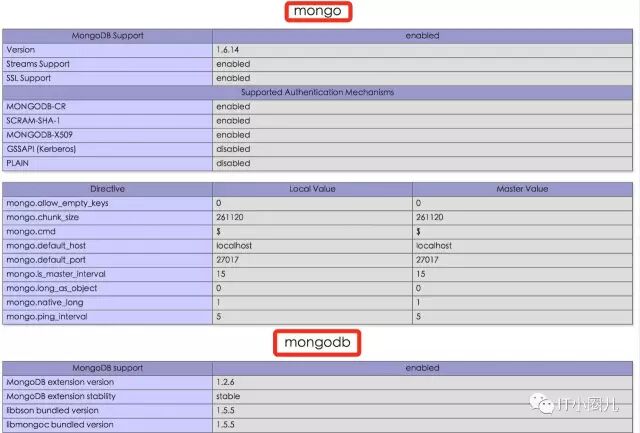Select the MongoDB Support header cell
Image resolution: width=640 pixels, height=433 pixels.
tap(107, 36)
